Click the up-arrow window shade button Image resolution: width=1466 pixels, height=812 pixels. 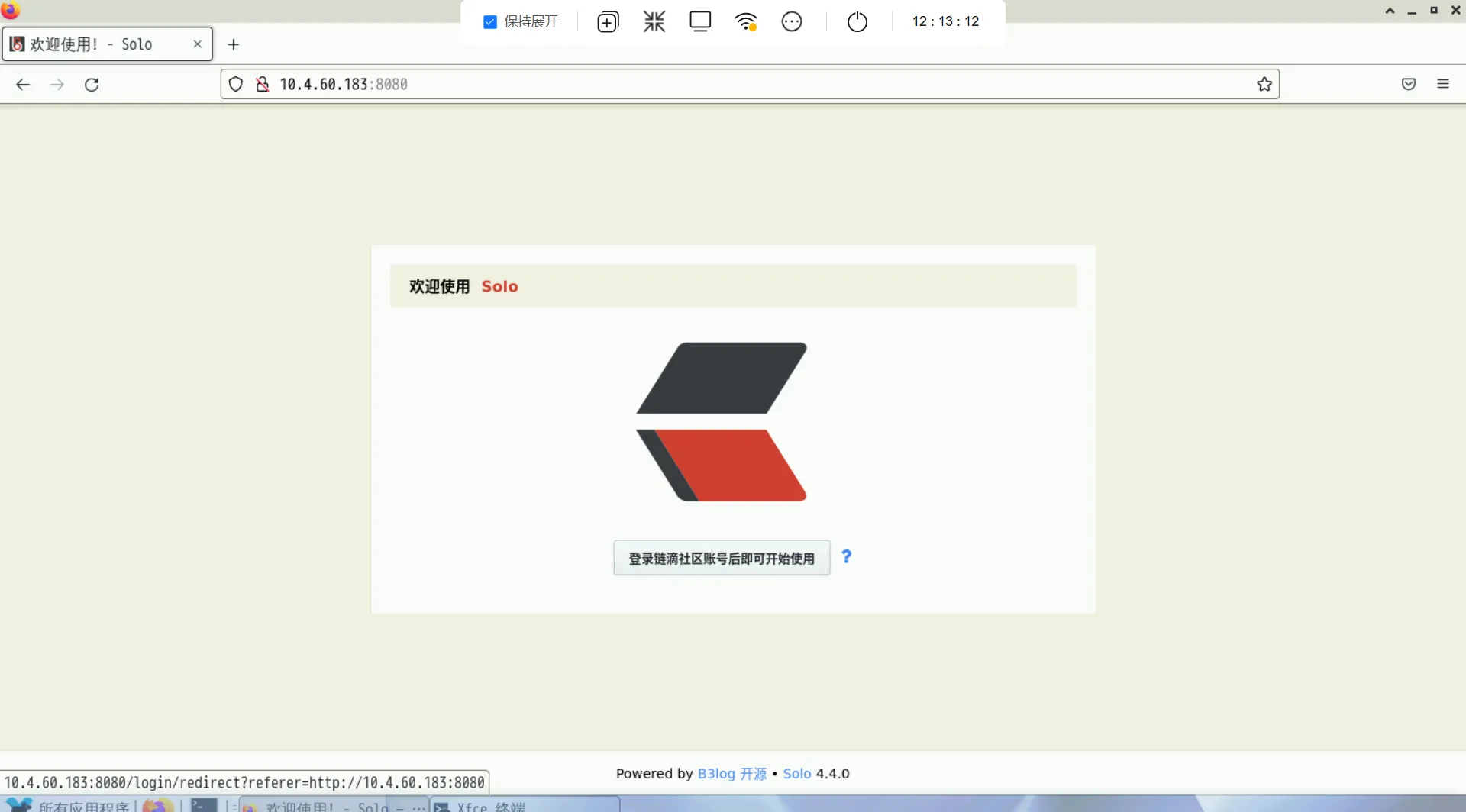point(1390,11)
